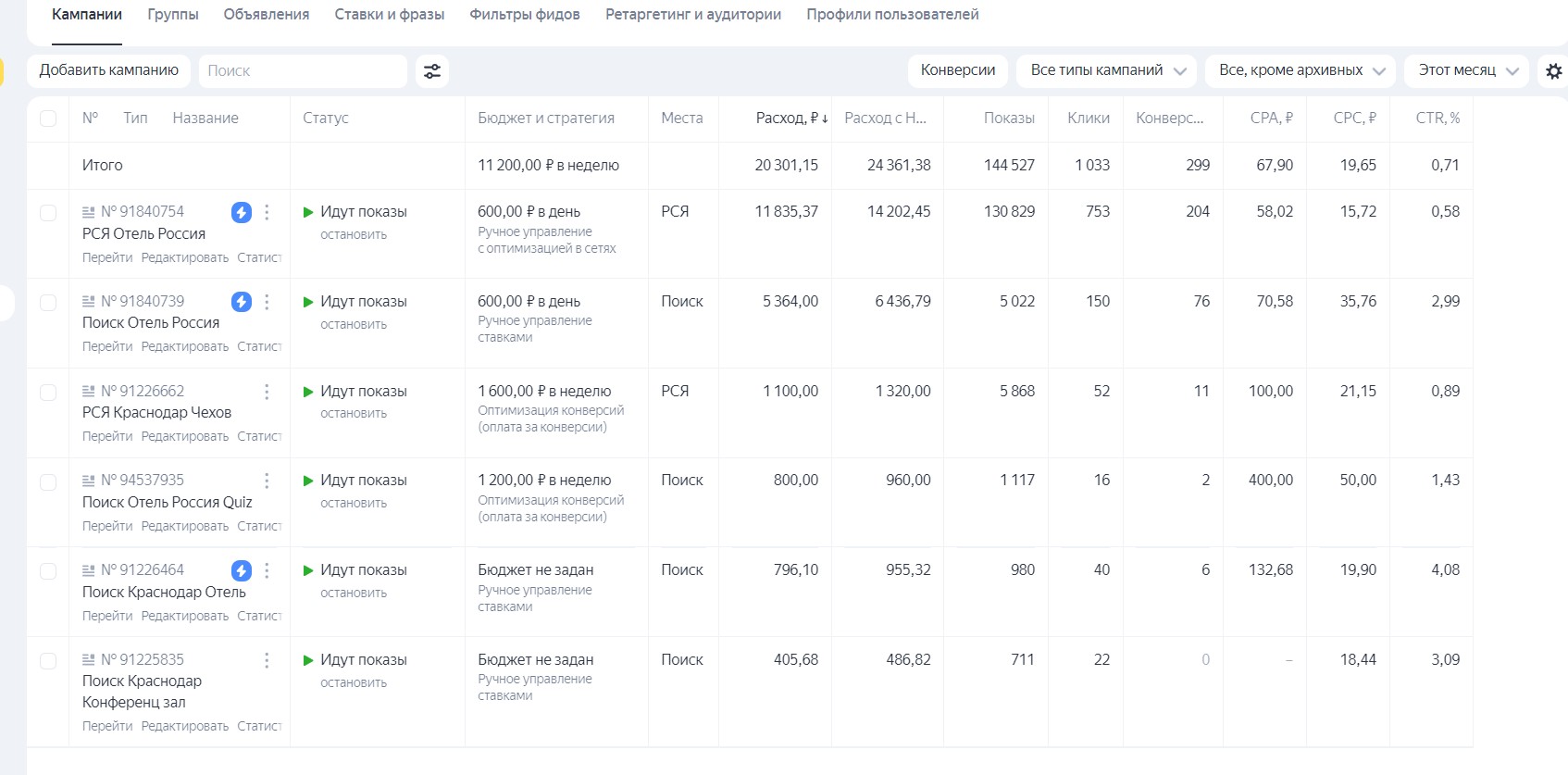Viewport: 1568px width, 775px height.
Task: Expand the Все типы кампаний dropdown
Action: [1106, 70]
